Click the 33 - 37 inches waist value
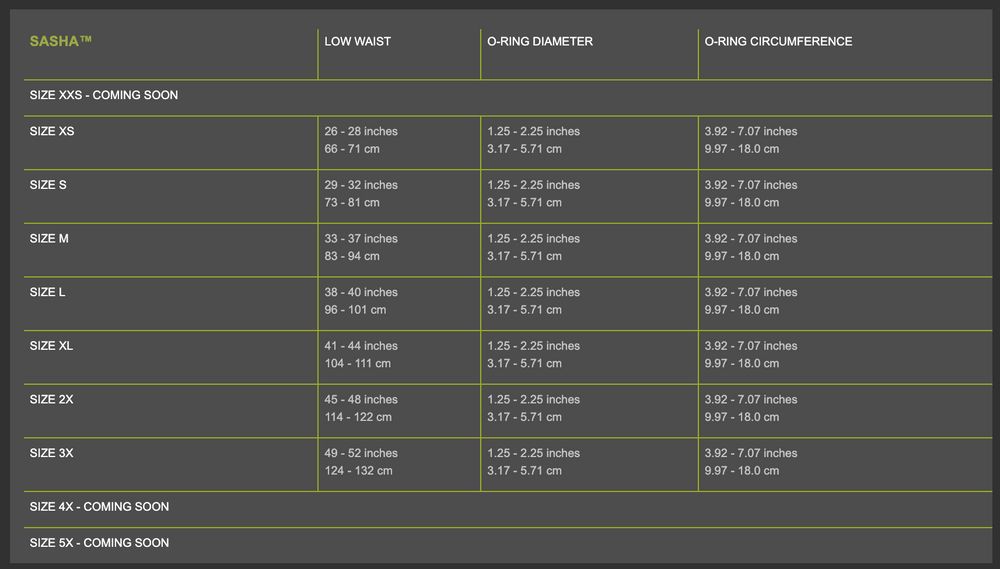 (361, 239)
